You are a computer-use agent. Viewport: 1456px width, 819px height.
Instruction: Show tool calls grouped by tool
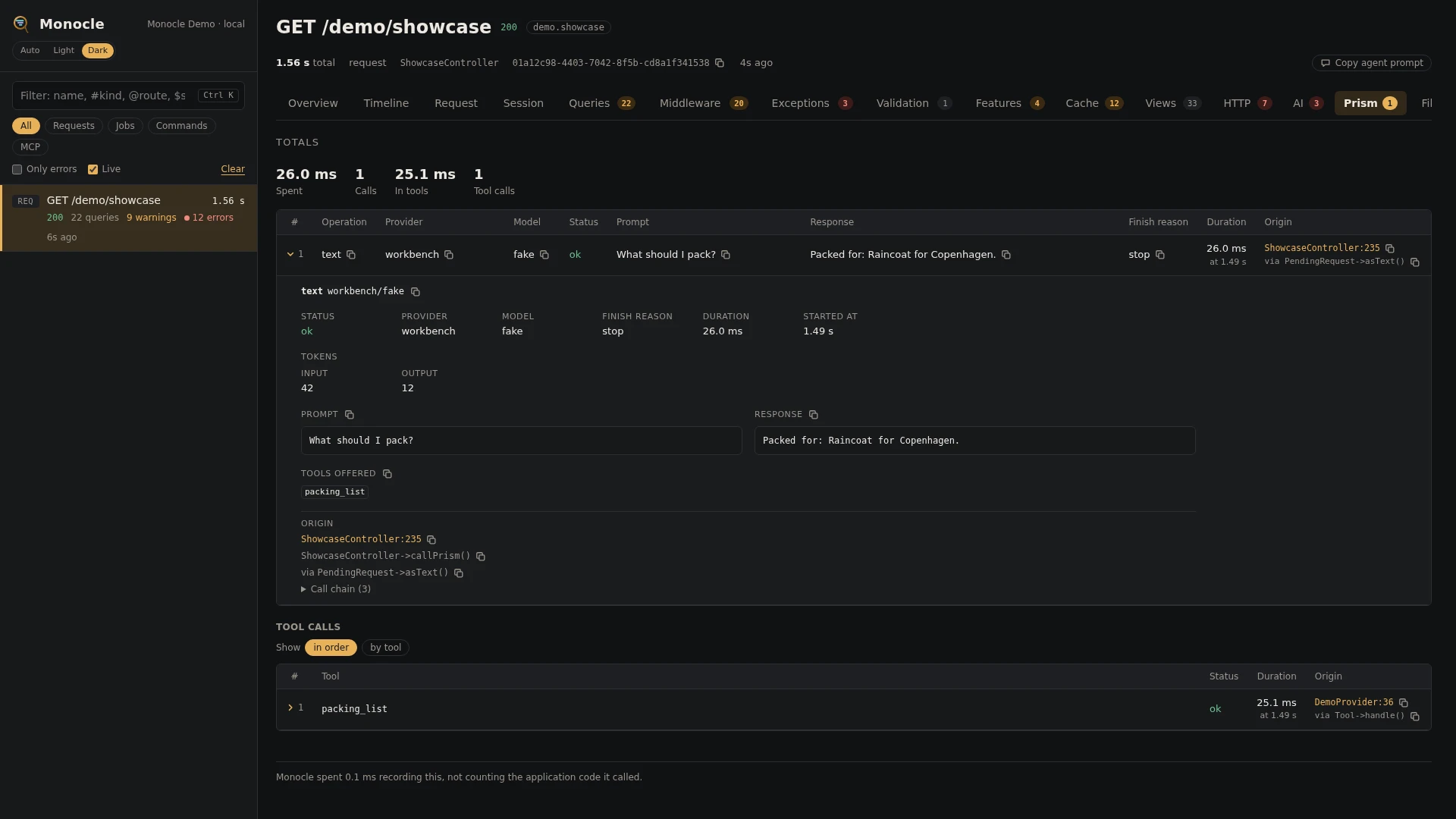(385, 648)
